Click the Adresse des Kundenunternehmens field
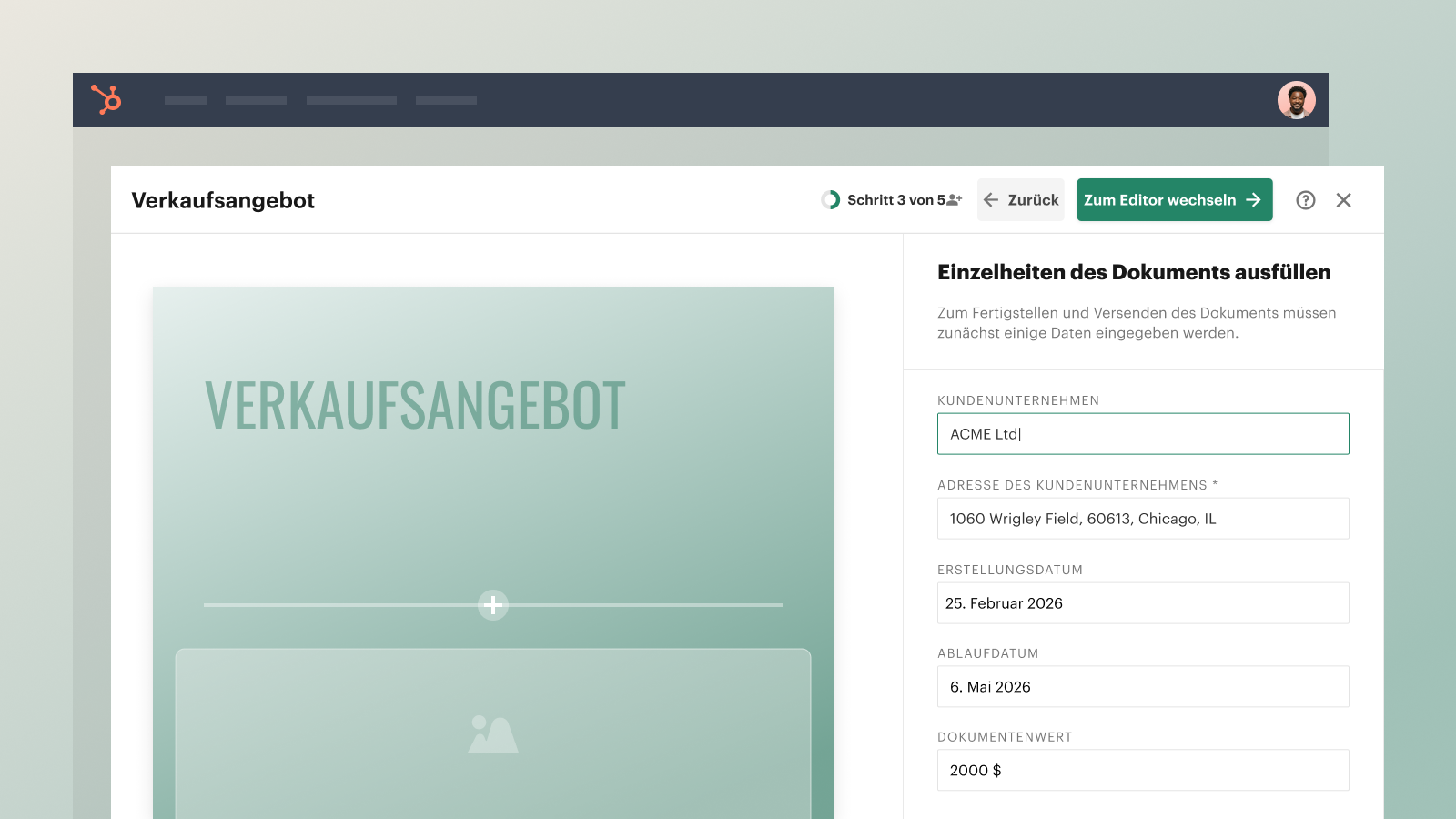 1143,519
